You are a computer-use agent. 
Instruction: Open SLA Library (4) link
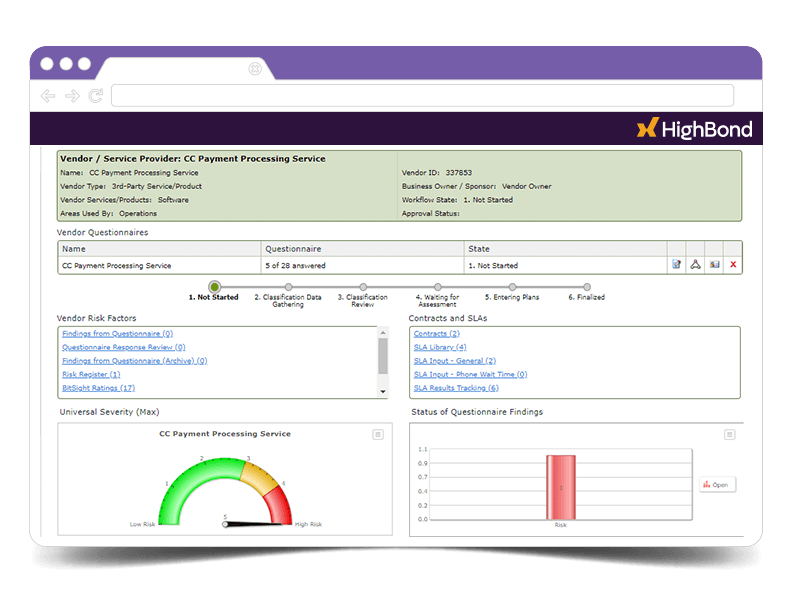pos(440,347)
